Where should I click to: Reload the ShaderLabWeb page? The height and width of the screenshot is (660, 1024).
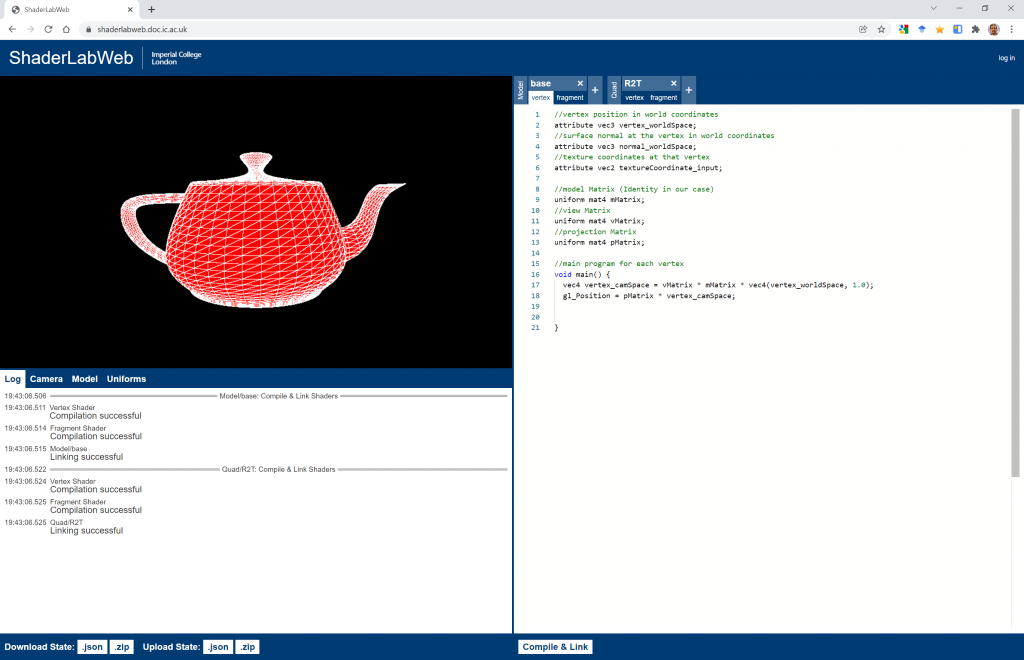[49, 29]
